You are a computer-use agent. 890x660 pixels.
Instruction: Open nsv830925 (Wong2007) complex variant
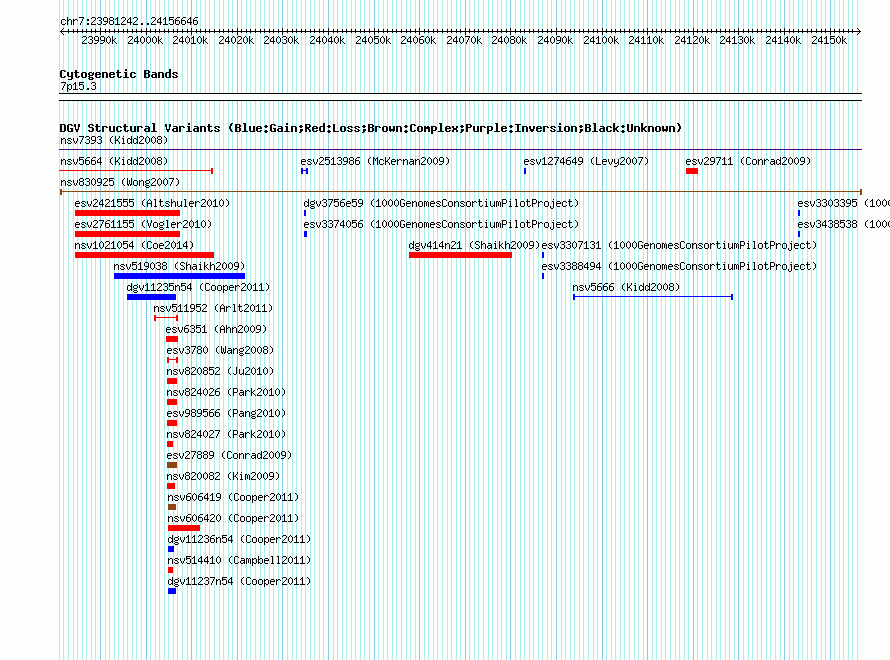click(x=120, y=182)
